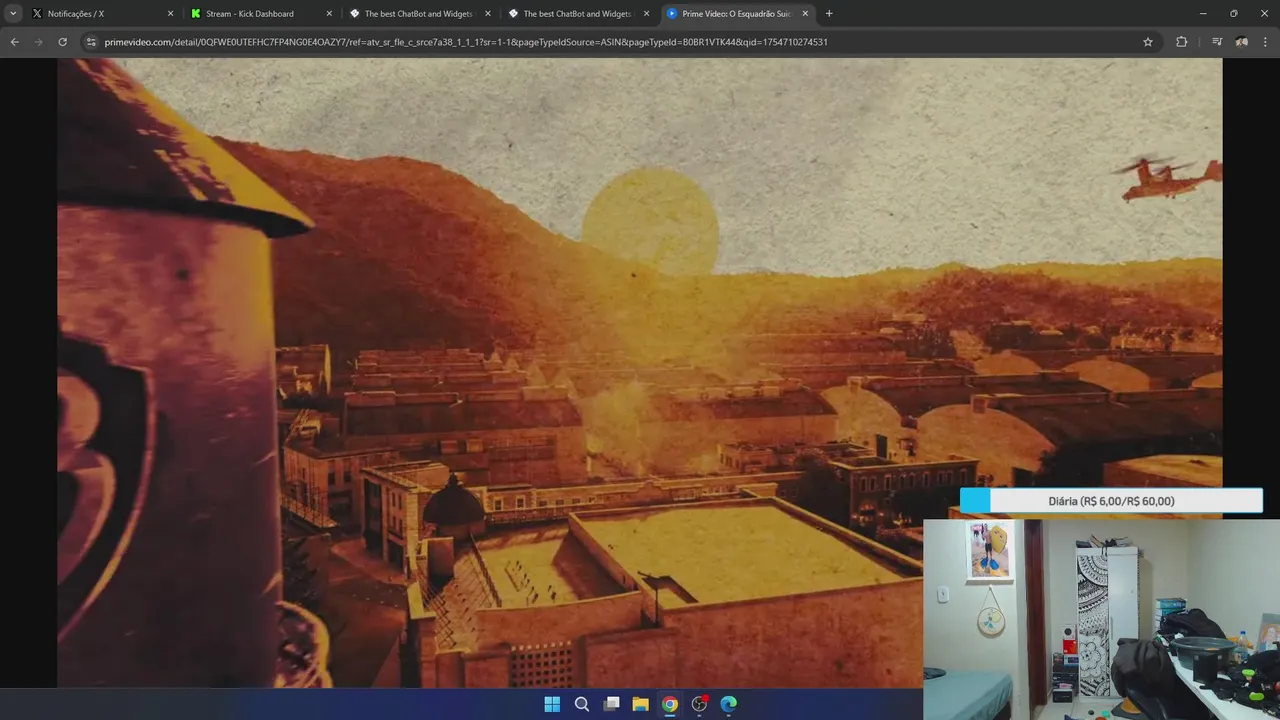Open the tab search dropdown arrow
The width and height of the screenshot is (1280, 720).
point(13,14)
